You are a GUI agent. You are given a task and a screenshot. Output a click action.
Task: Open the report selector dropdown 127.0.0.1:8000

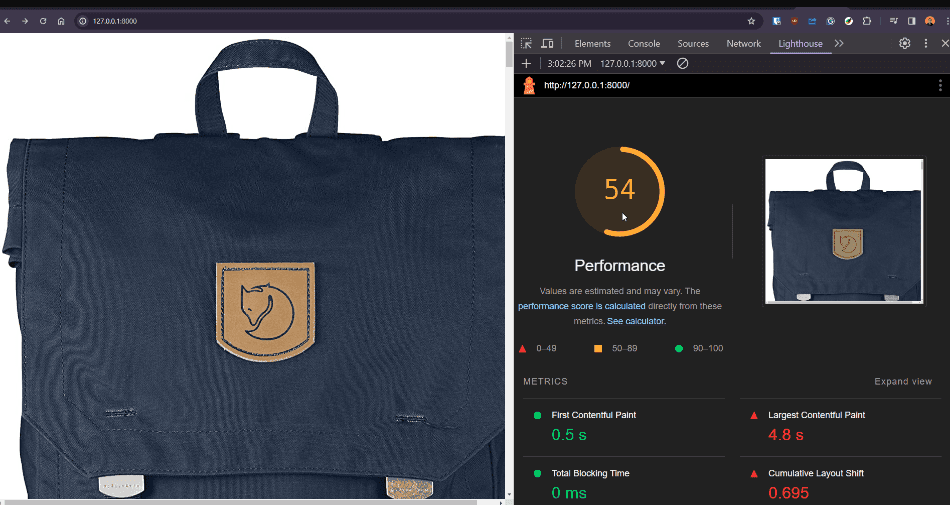tap(633, 63)
